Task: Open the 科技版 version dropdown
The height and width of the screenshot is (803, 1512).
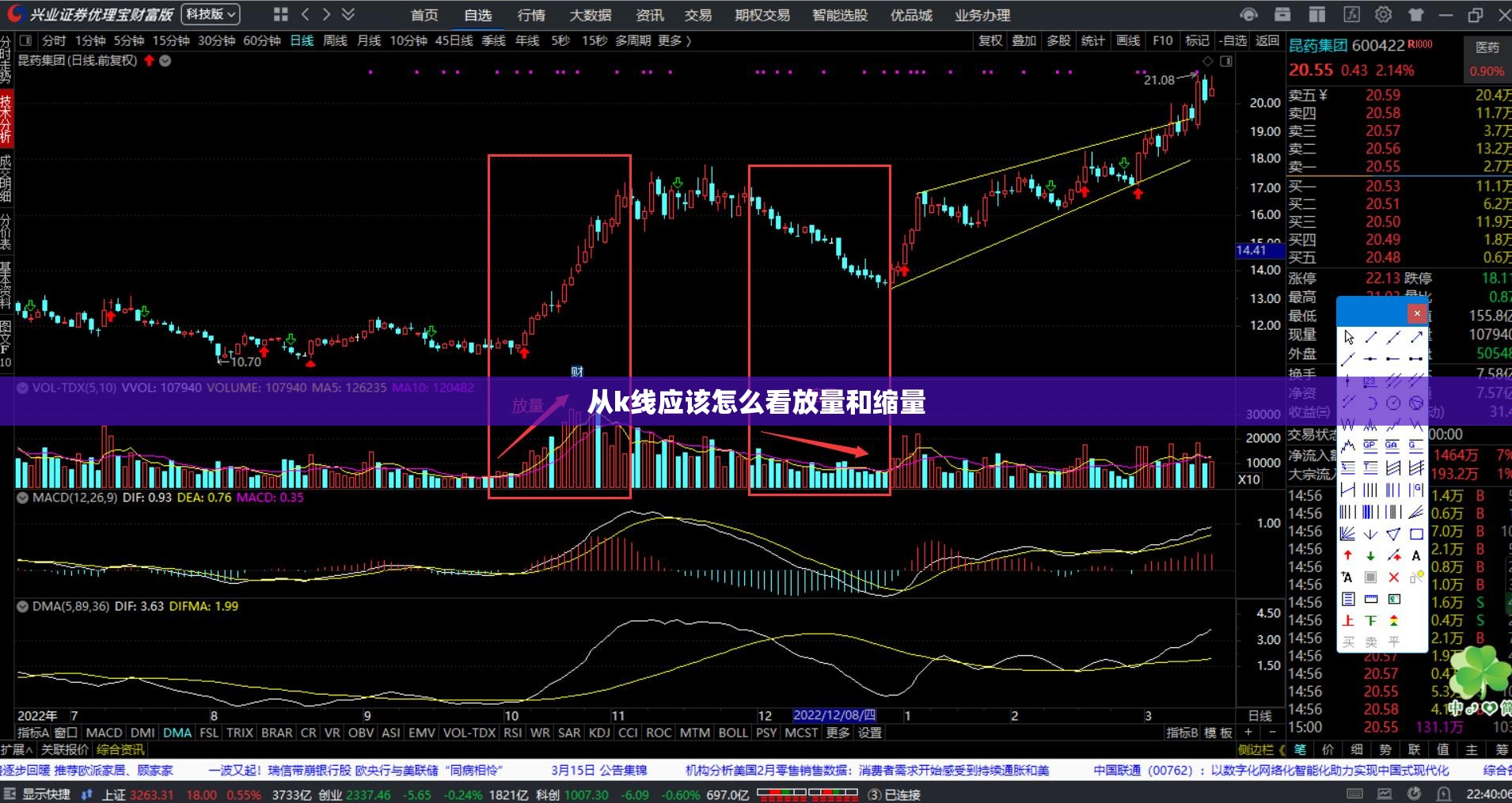Action: (211, 14)
